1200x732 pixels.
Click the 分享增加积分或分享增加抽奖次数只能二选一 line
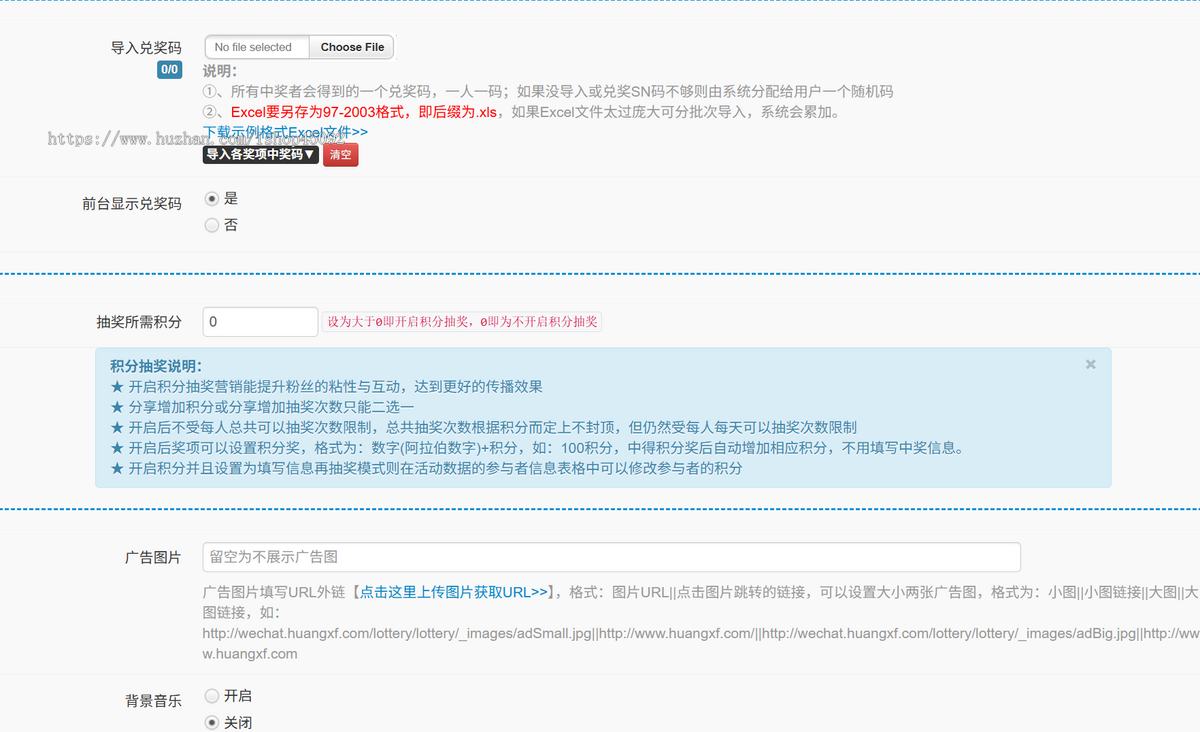coord(262,407)
